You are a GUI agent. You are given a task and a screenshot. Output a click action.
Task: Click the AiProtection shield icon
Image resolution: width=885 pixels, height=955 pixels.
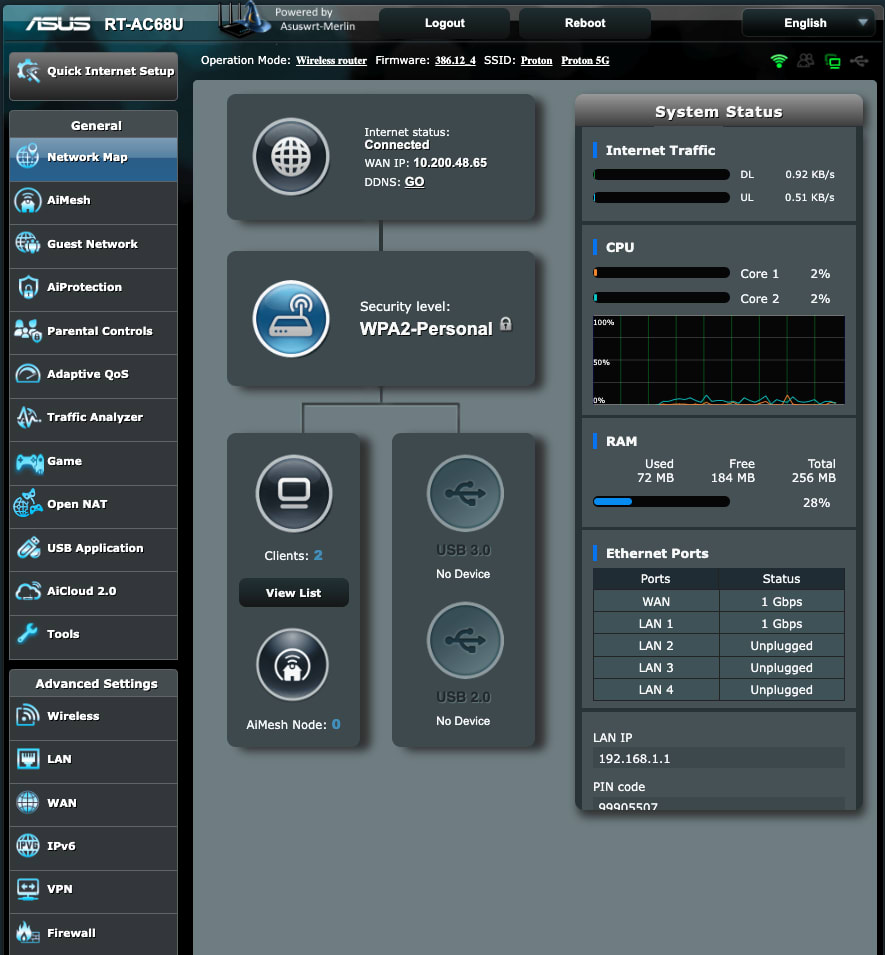pos(28,287)
